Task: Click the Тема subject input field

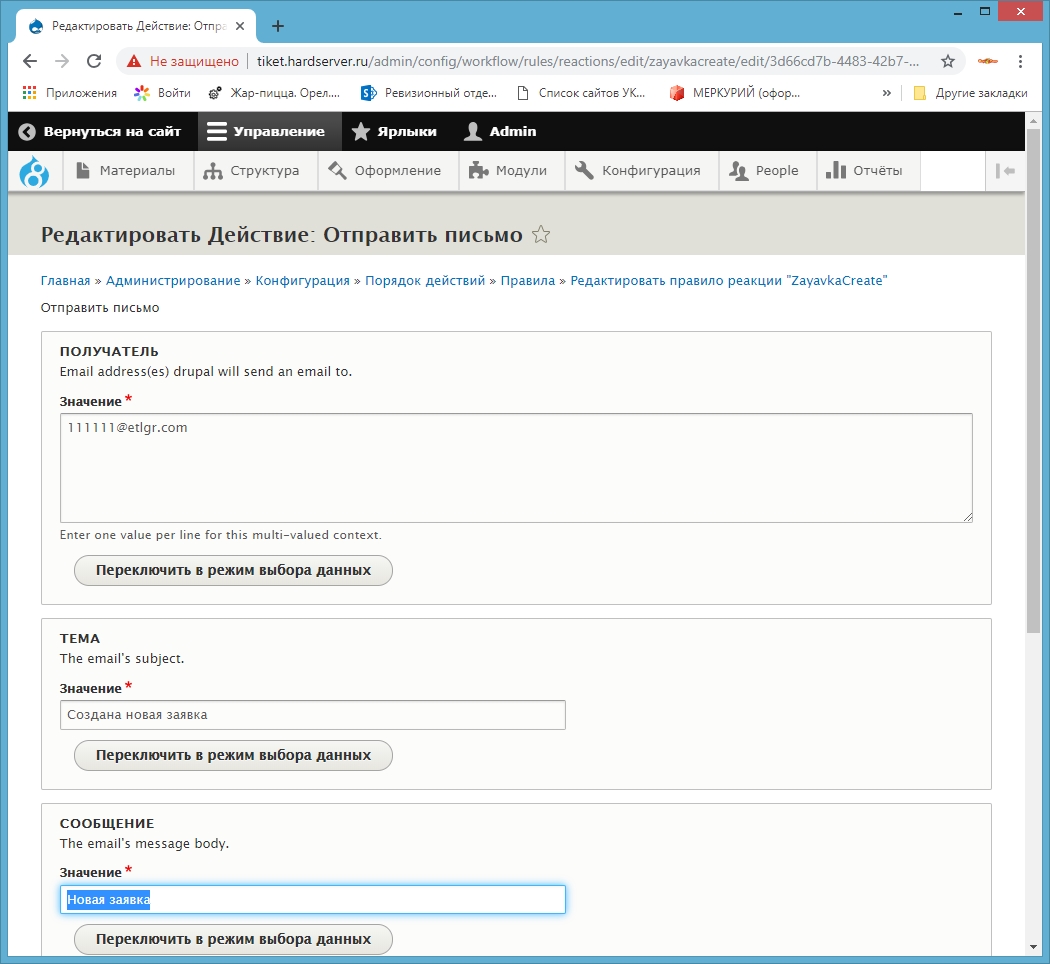Action: 312,715
